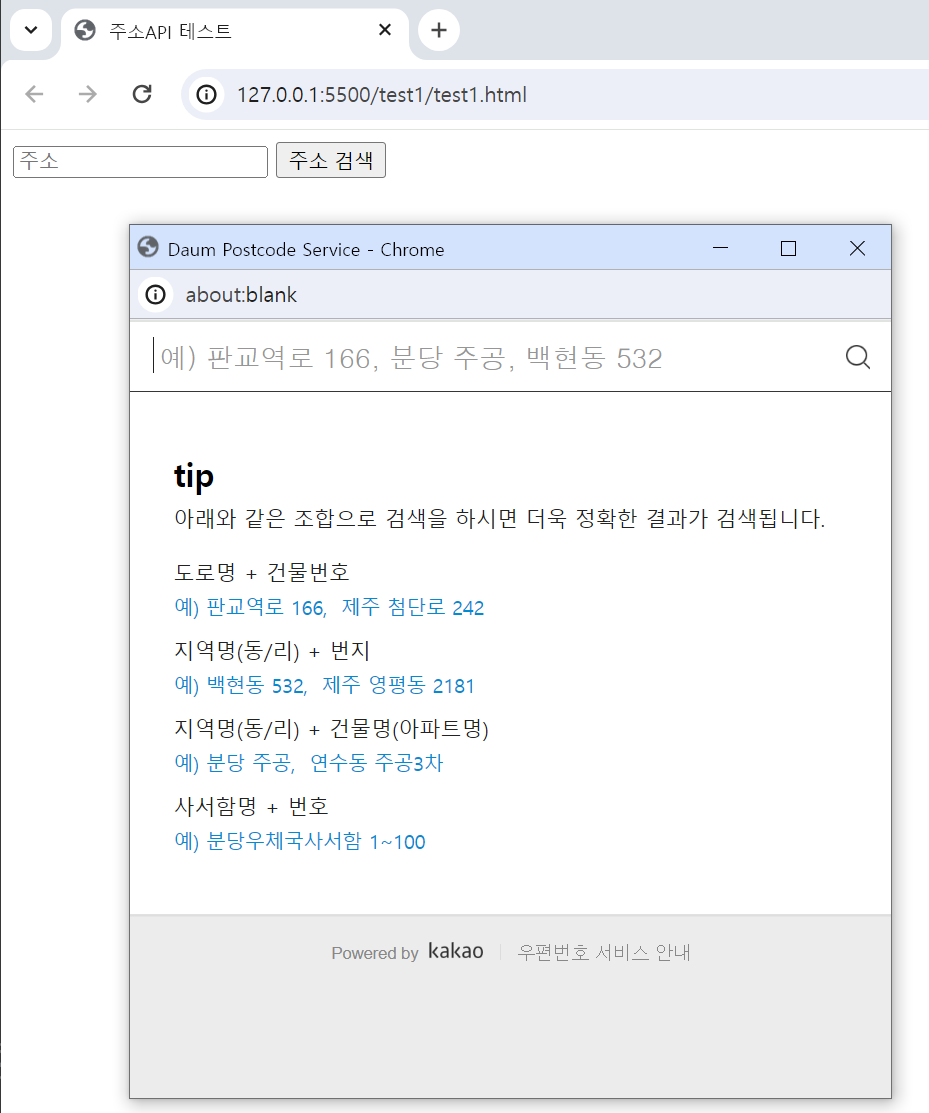Click the 지역명(동/리) + 번지 label
Viewport: 929px width, 1113px height.
click(x=272, y=650)
